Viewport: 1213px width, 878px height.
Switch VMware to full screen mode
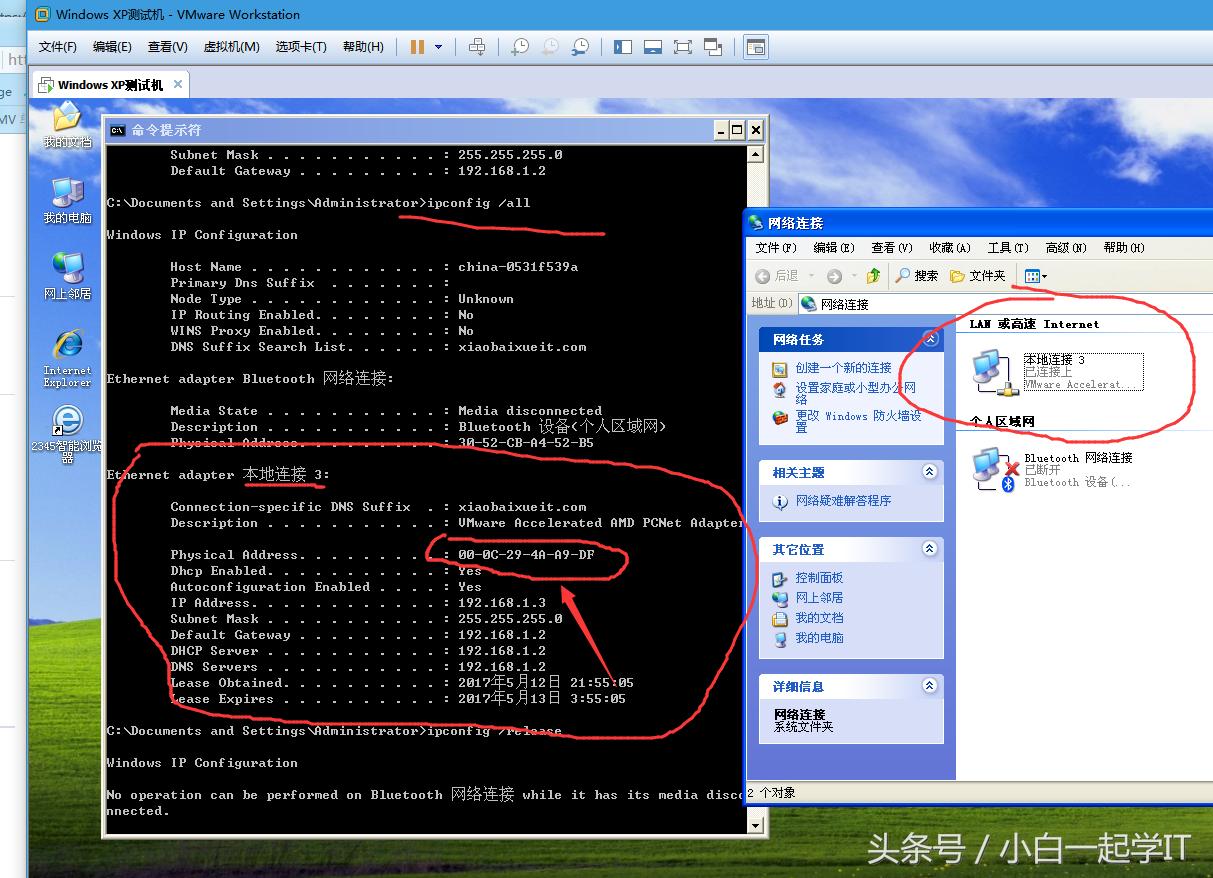pyautogui.click(x=682, y=46)
